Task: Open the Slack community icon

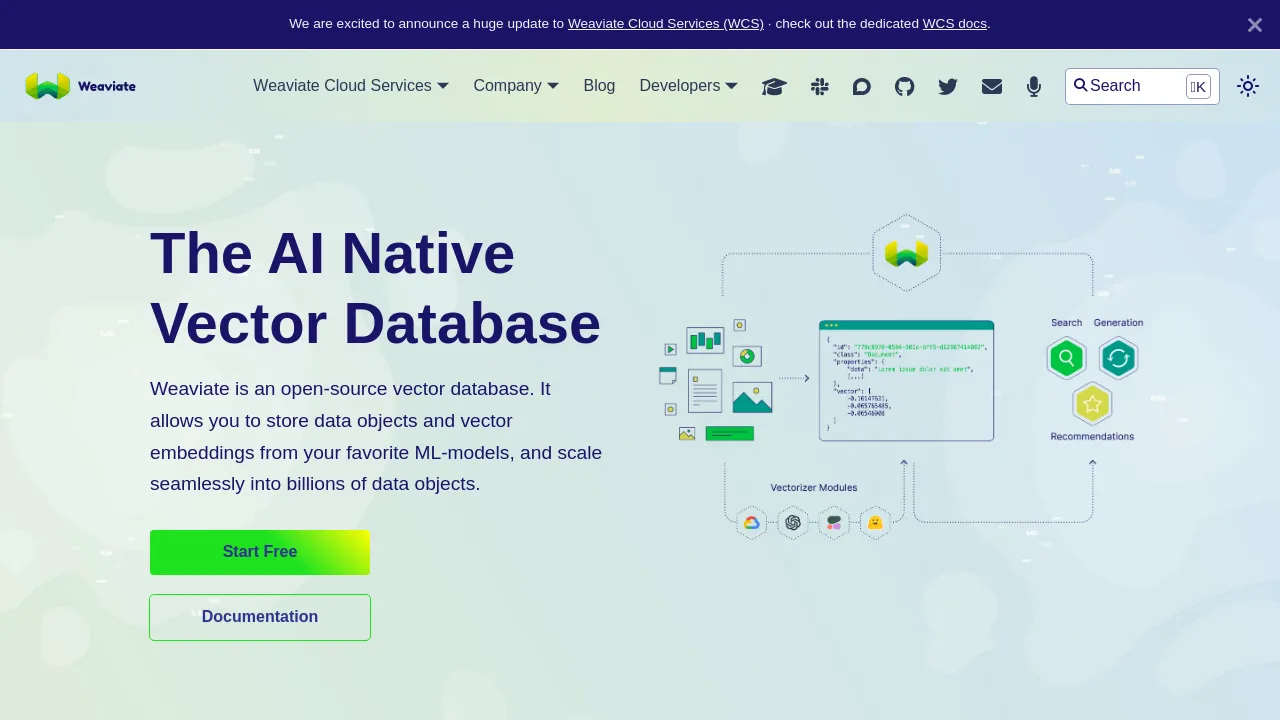Action: (819, 87)
